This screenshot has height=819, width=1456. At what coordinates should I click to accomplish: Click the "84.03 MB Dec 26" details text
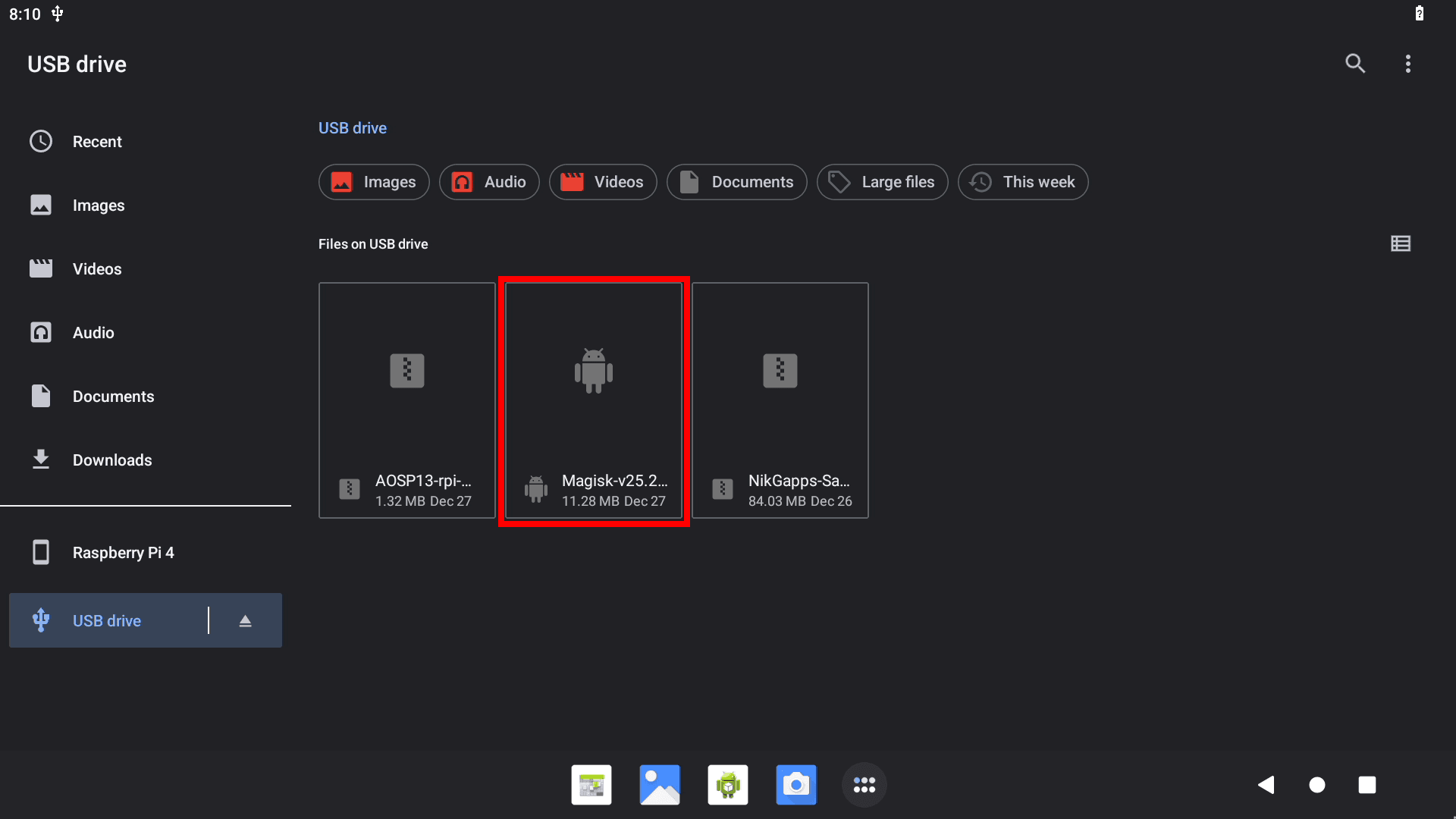pyautogui.click(x=800, y=501)
